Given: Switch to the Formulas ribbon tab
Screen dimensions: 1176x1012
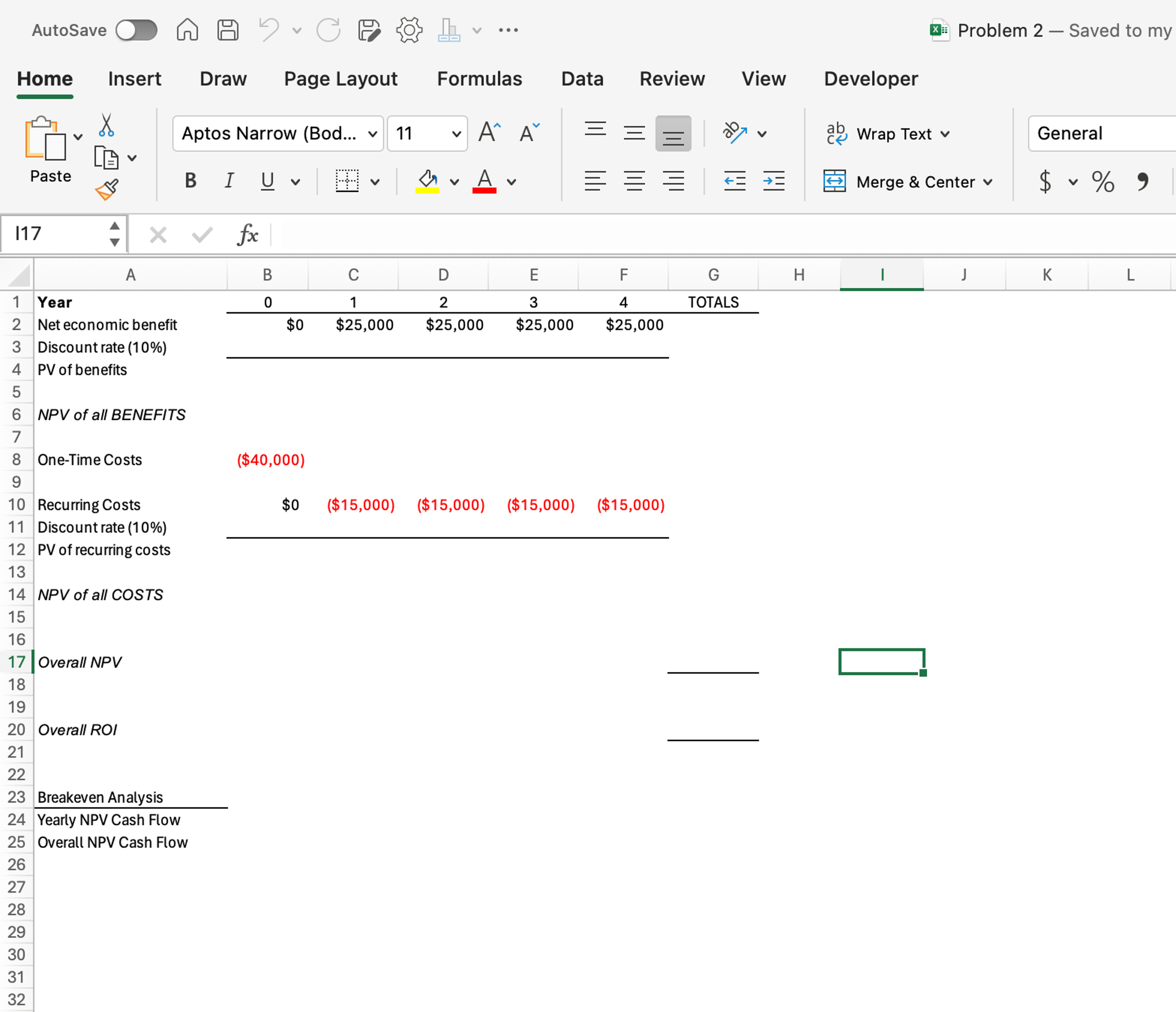Looking at the screenshot, I should tap(480, 79).
